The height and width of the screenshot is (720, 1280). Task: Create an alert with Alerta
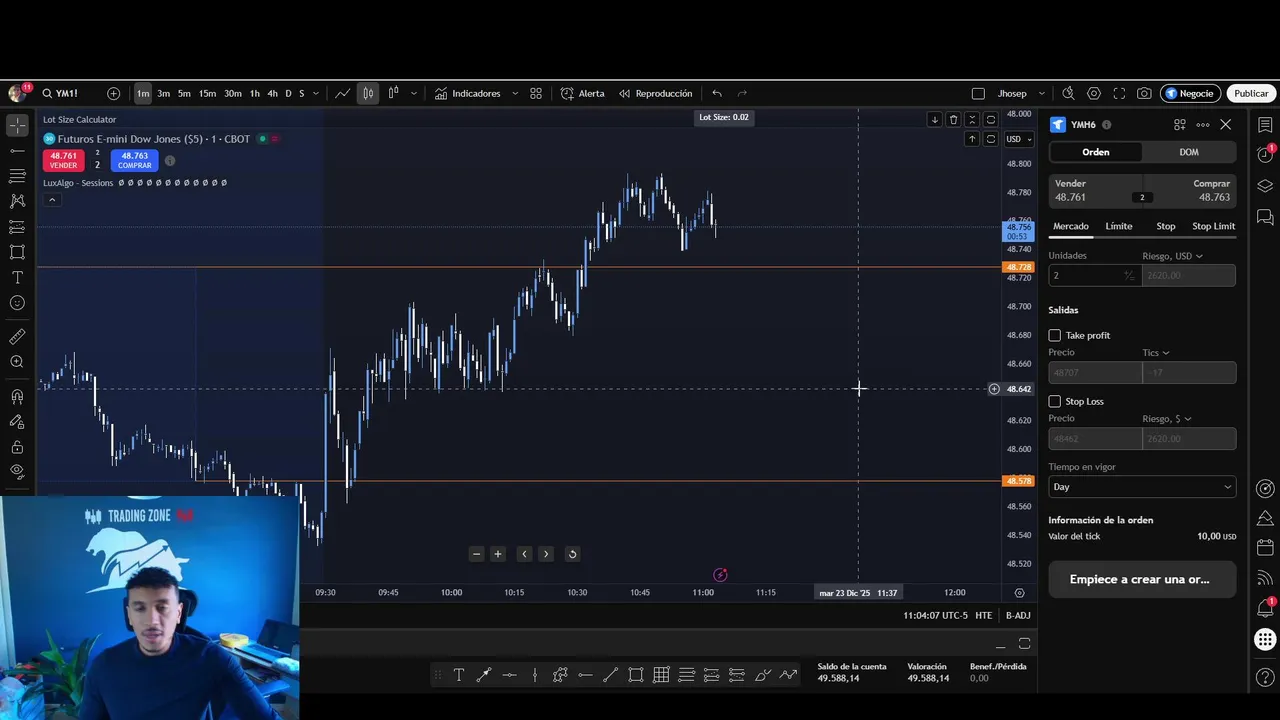click(582, 93)
